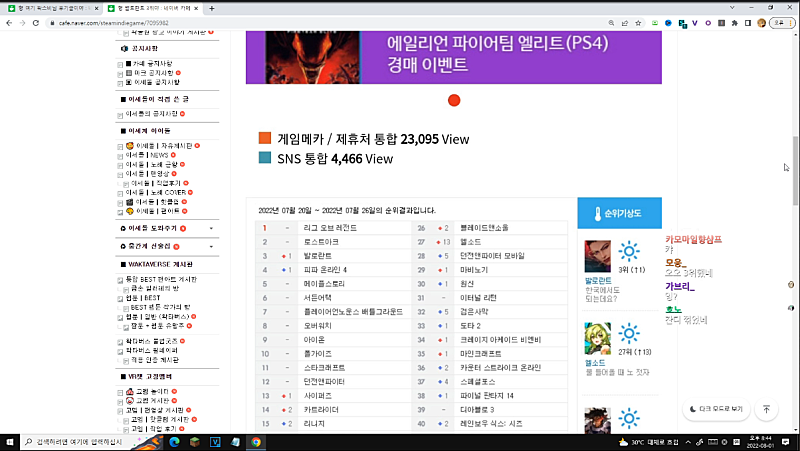Click the sun icon beside 엘소드 ranking
Viewport: 800px width, 451px height.
click(629, 333)
